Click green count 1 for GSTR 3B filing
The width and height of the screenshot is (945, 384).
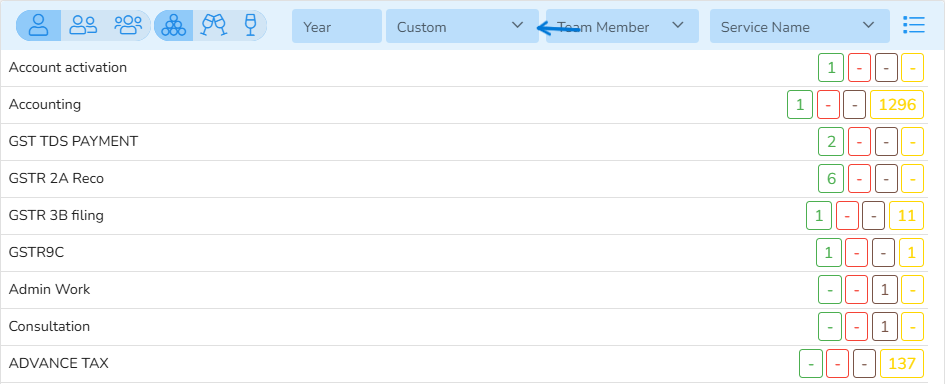click(x=819, y=216)
